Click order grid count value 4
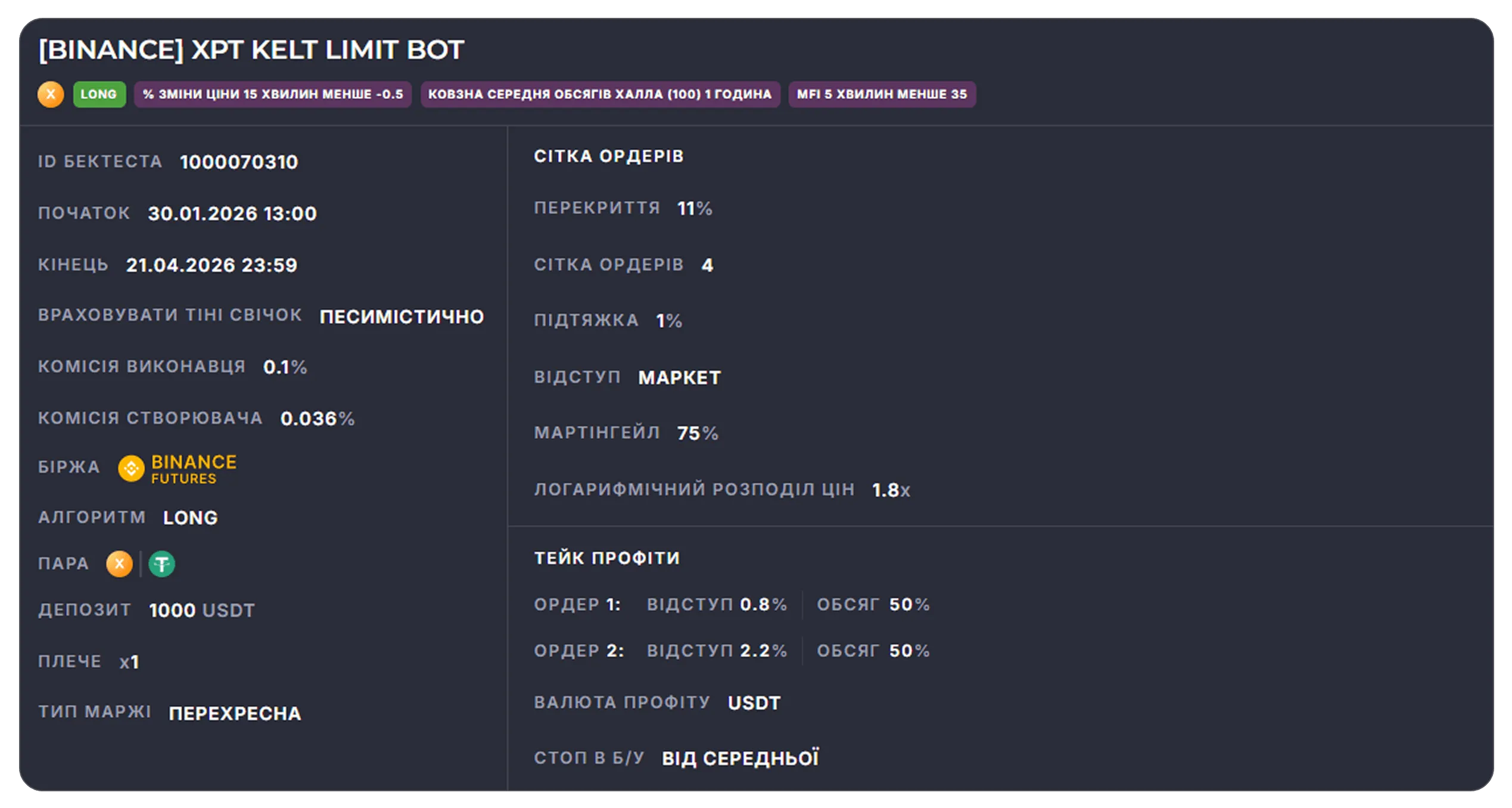The height and width of the screenshot is (808, 1512). point(707,265)
